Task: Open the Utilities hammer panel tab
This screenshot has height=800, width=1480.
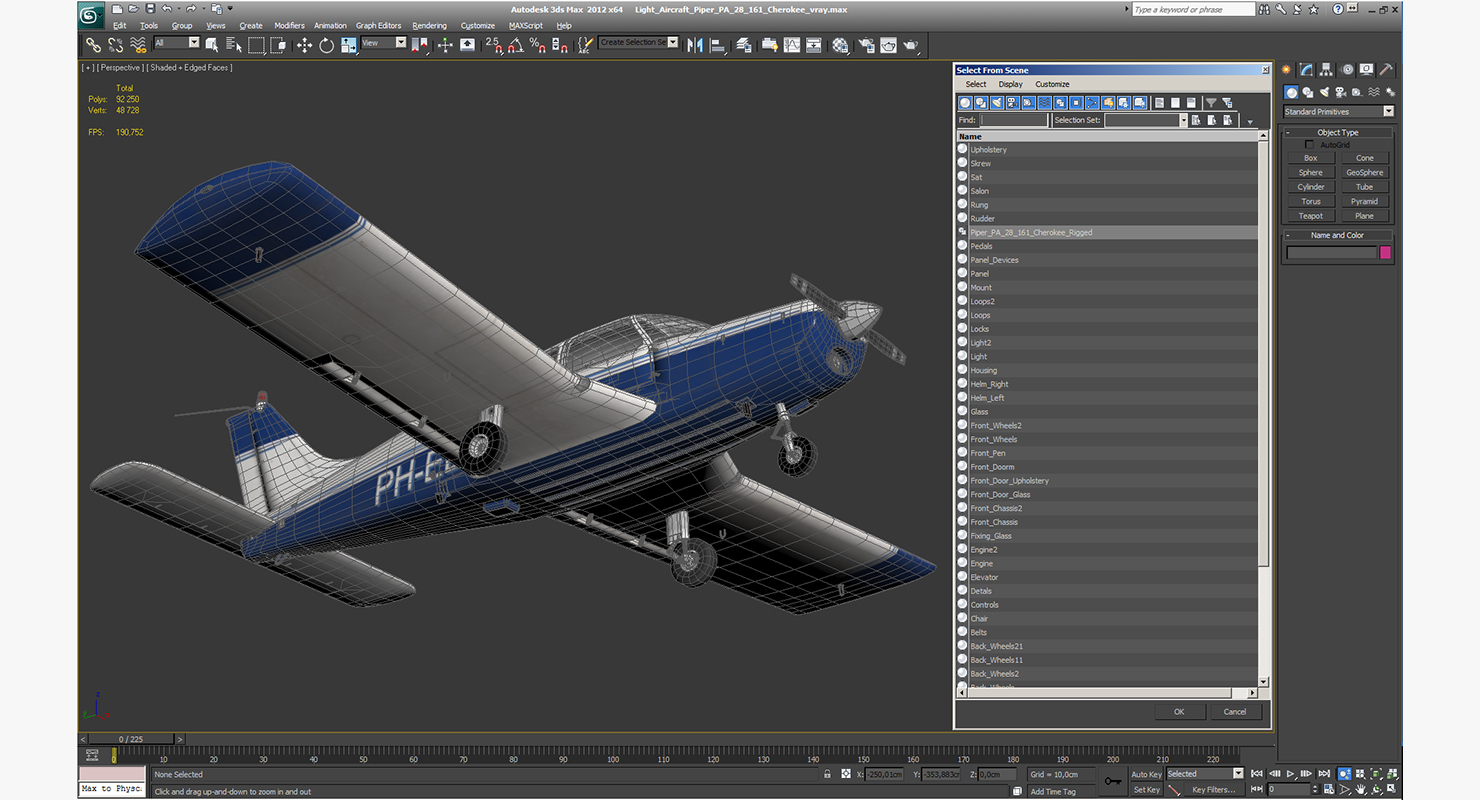Action: (x=1386, y=69)
